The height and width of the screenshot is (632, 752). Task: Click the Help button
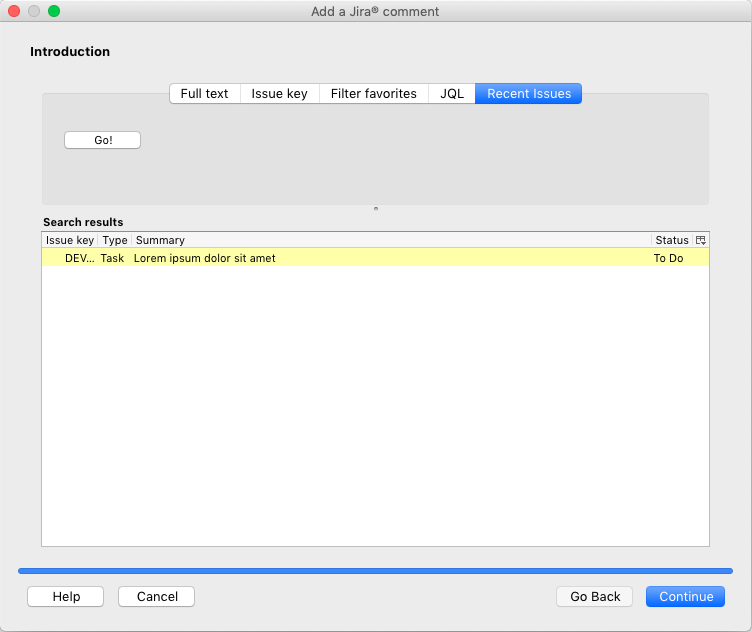coord(66,597)
